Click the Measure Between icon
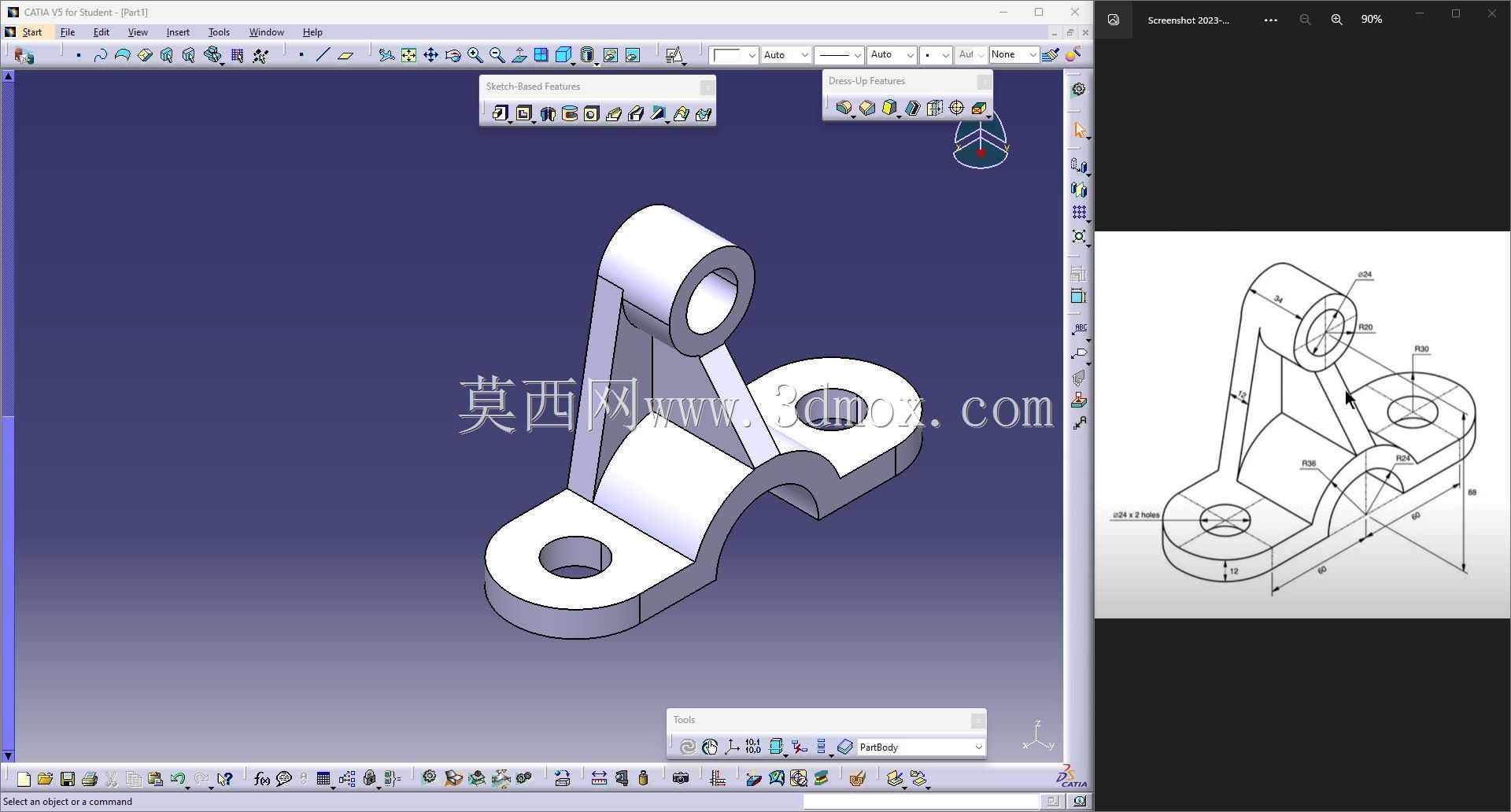This screenshot has height=812, width=1511. [x=599, y=779]
